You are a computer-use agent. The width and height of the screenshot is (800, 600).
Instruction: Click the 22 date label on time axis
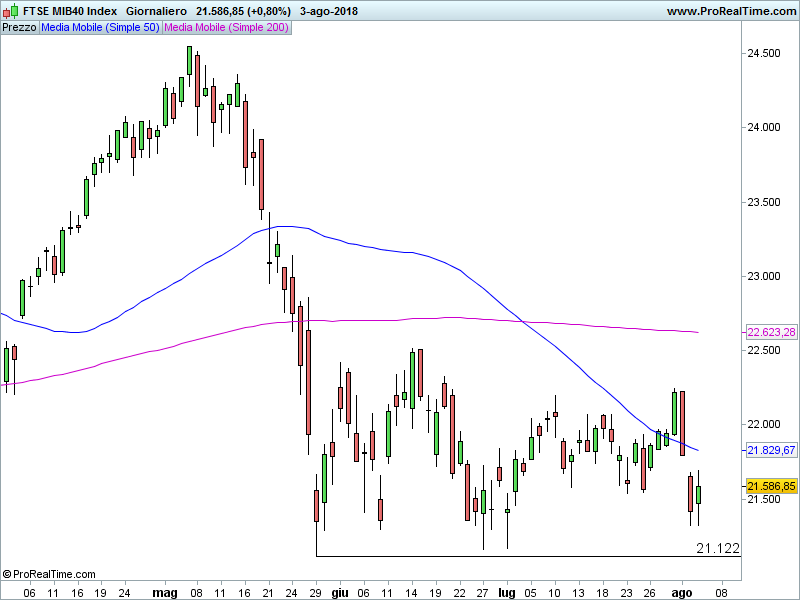459,593
